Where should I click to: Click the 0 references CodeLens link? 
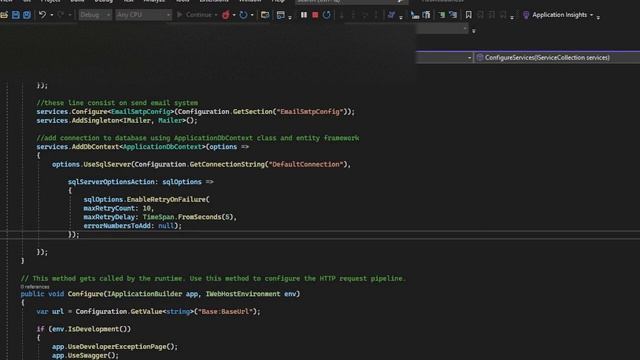35,287
